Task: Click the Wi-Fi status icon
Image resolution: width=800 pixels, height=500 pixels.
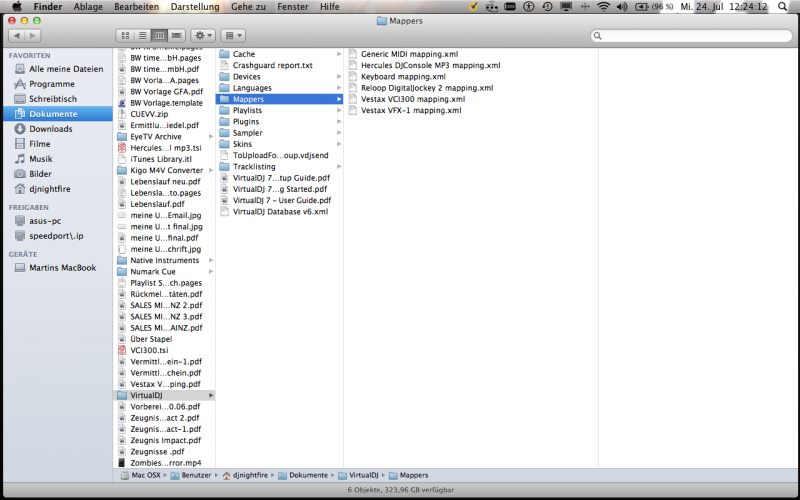Action: point(603,7)
